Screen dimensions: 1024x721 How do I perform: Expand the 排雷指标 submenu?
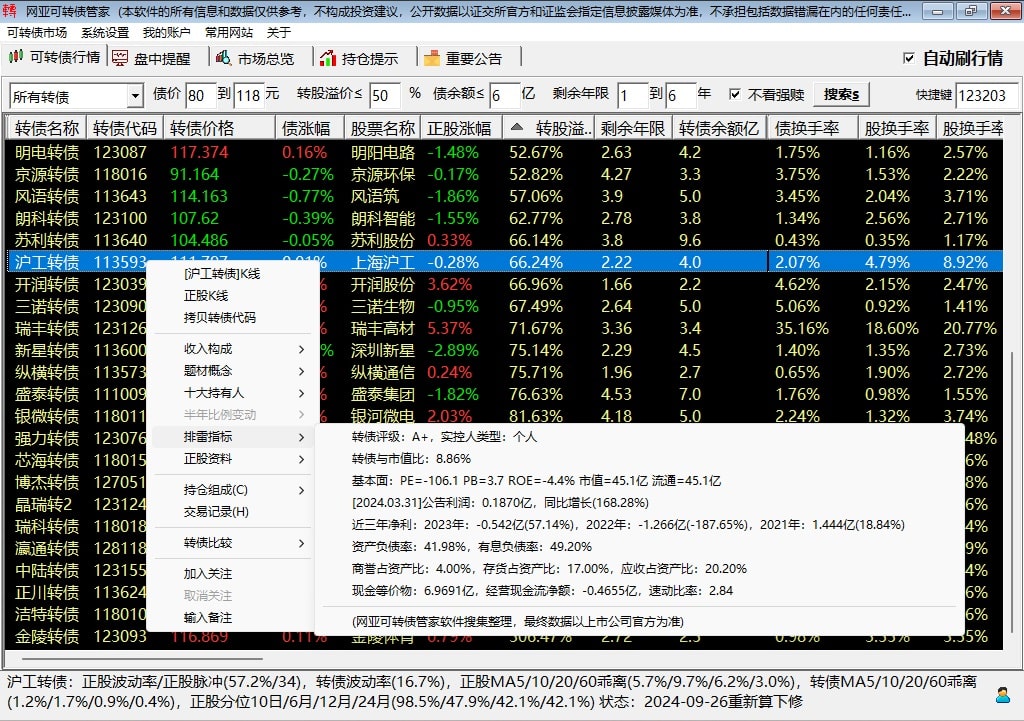(301, 437)
